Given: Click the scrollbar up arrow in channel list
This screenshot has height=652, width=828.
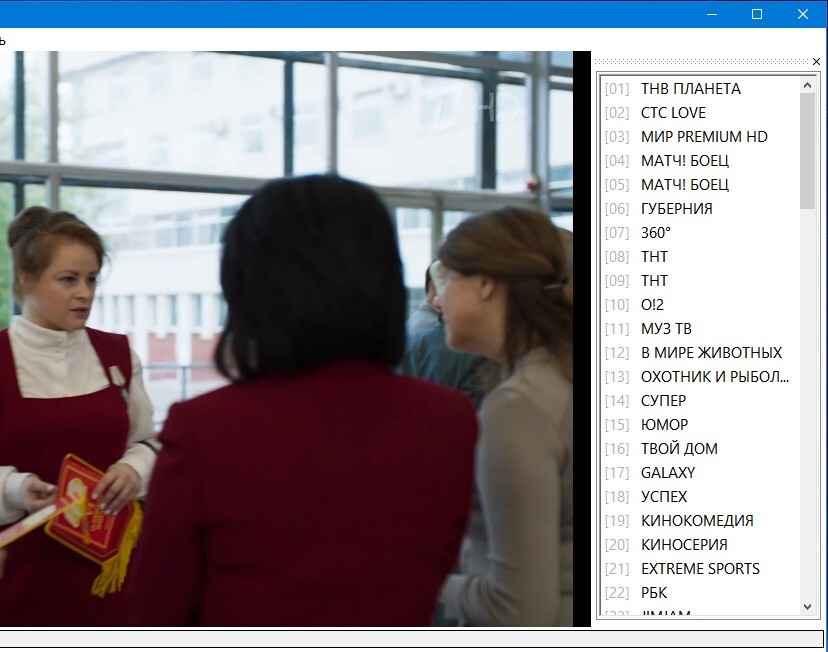Looking at the screenshot, I should coord(808,85).
